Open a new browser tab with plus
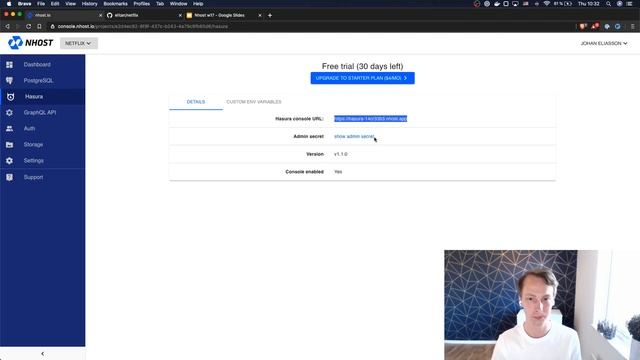The height and width of the screenshot is (360, 640). tap(270, 15)
